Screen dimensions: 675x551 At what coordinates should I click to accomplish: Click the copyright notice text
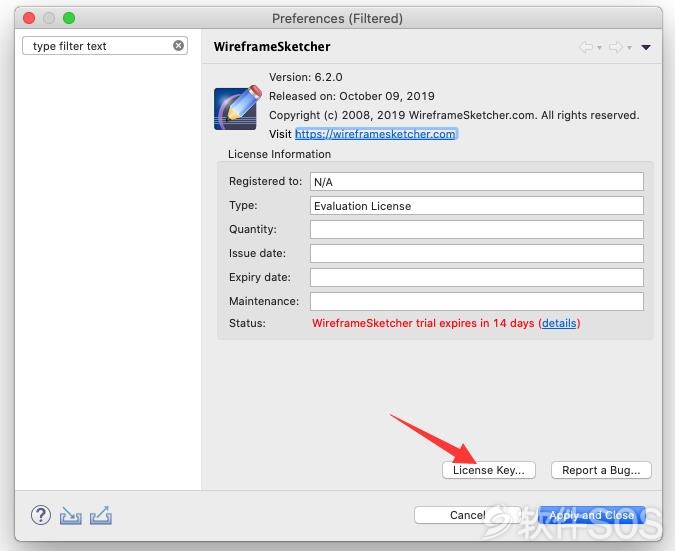(x=454, y=115)
